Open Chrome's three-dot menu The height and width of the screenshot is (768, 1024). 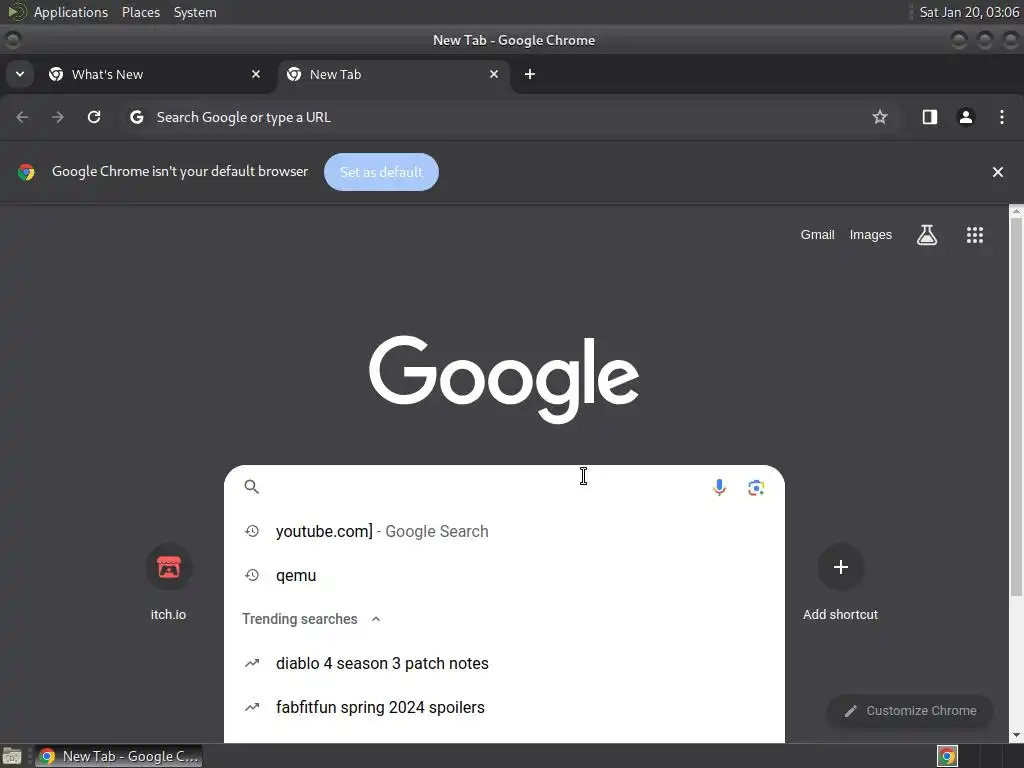(1002, 117)
